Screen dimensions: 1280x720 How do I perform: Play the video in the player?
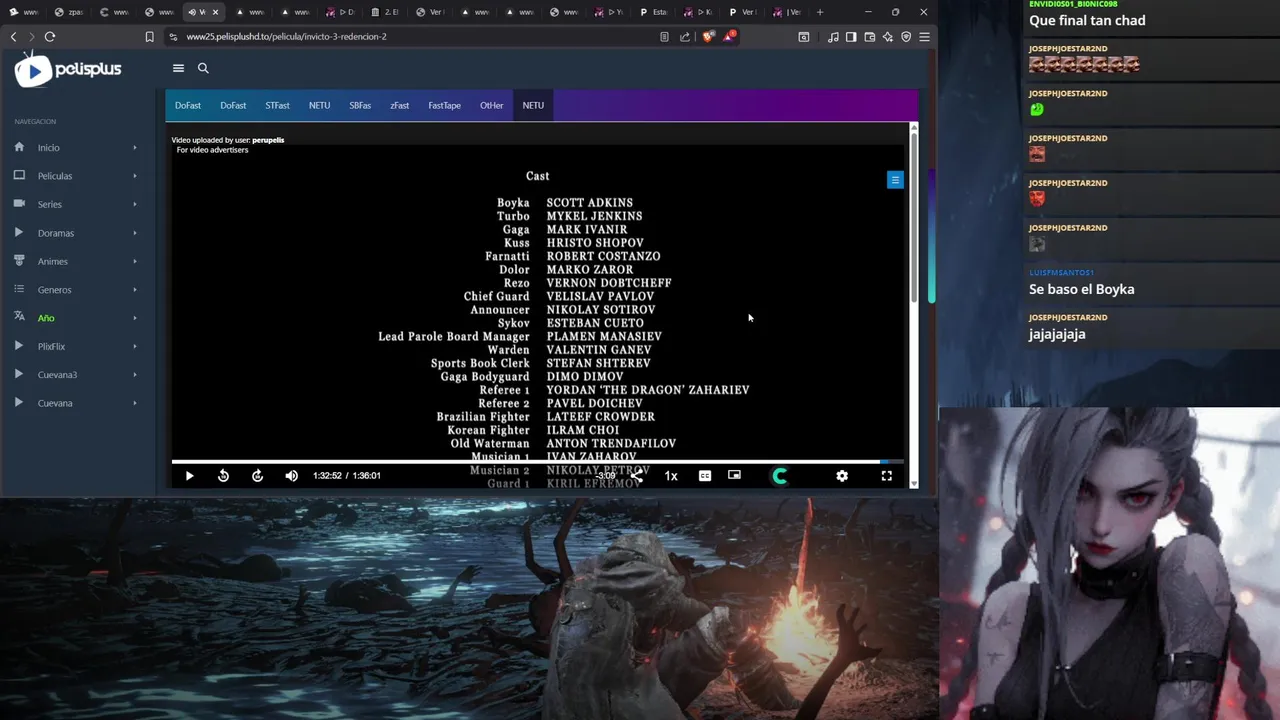coord(189,476)
